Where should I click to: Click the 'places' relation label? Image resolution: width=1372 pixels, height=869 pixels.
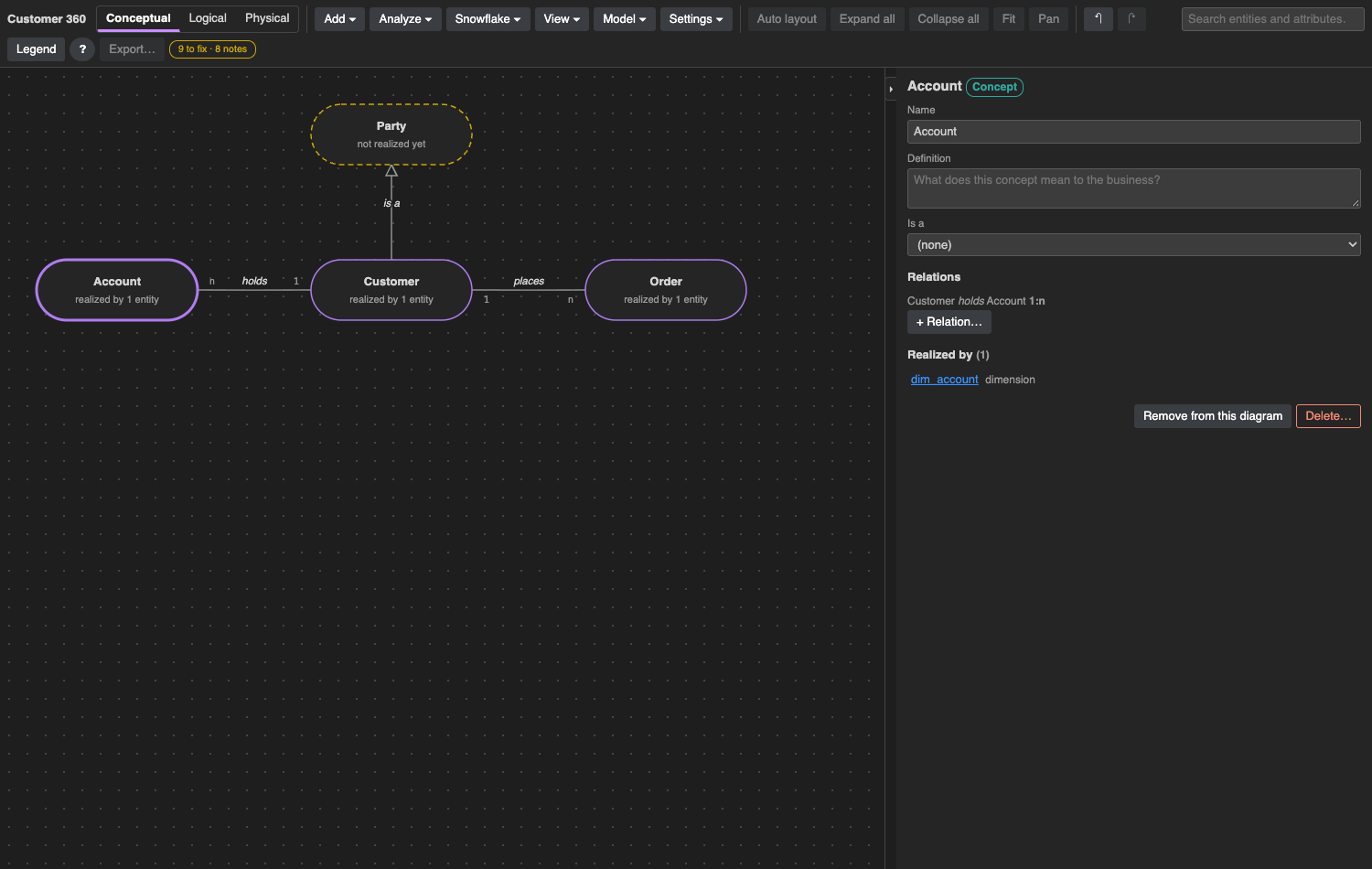pos(529,281)
